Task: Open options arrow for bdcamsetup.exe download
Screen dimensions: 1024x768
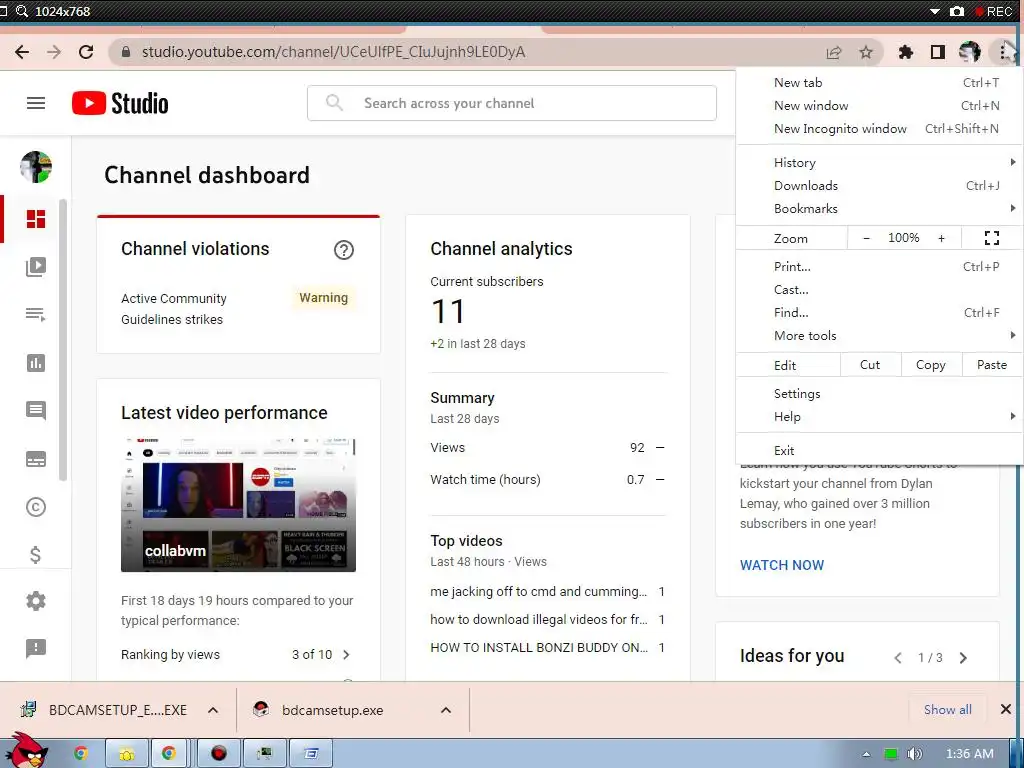Action: pos(446,710)
